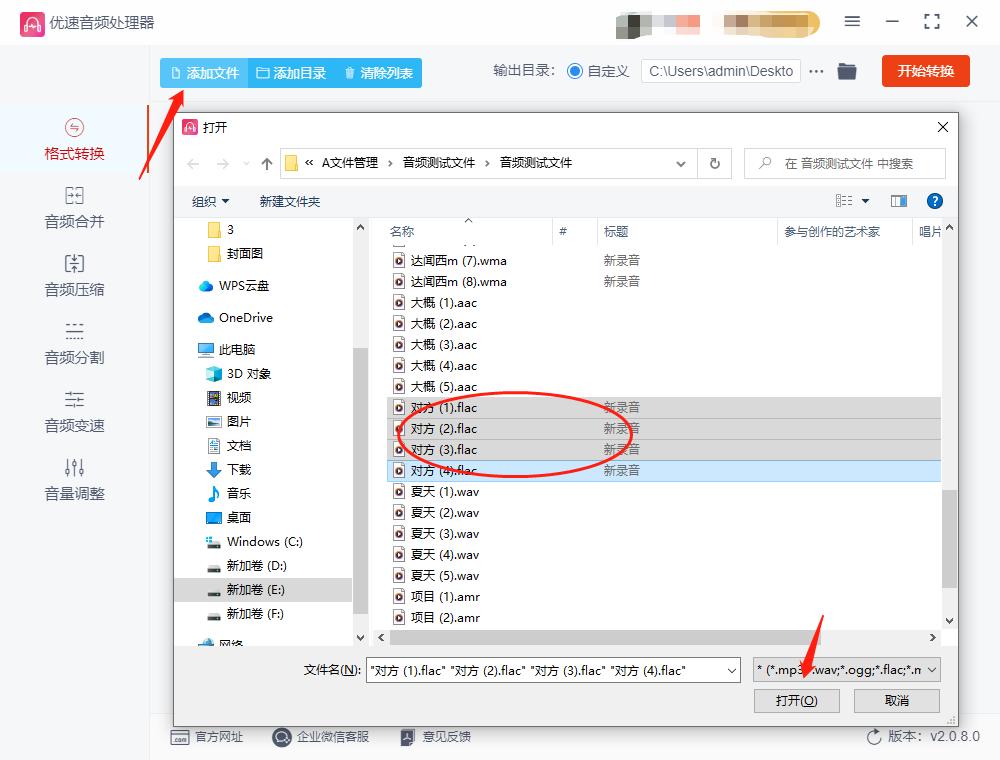The image size is (1000, 760).
Task: Click the 打开(O) button
Action: coord(796,701)
